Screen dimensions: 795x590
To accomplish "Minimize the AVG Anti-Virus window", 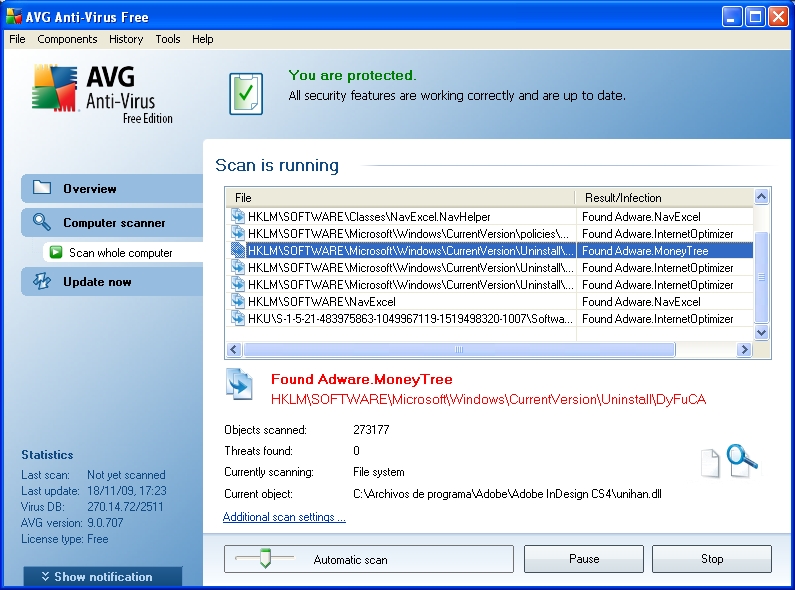I will (x=731, y=17).
